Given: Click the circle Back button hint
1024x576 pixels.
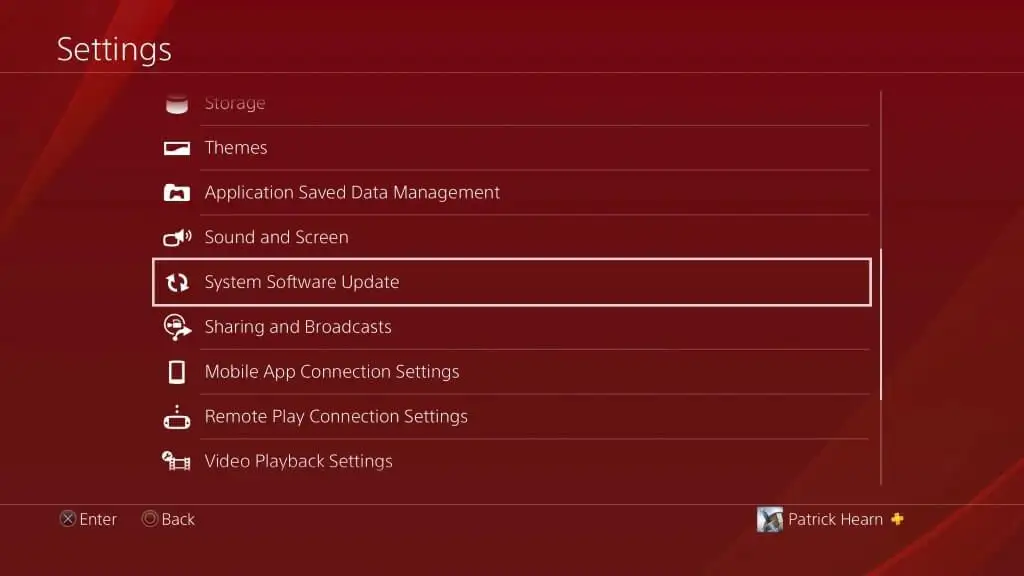Looking at the screenshot, I should pyautogui.click(x=168, y=519).
